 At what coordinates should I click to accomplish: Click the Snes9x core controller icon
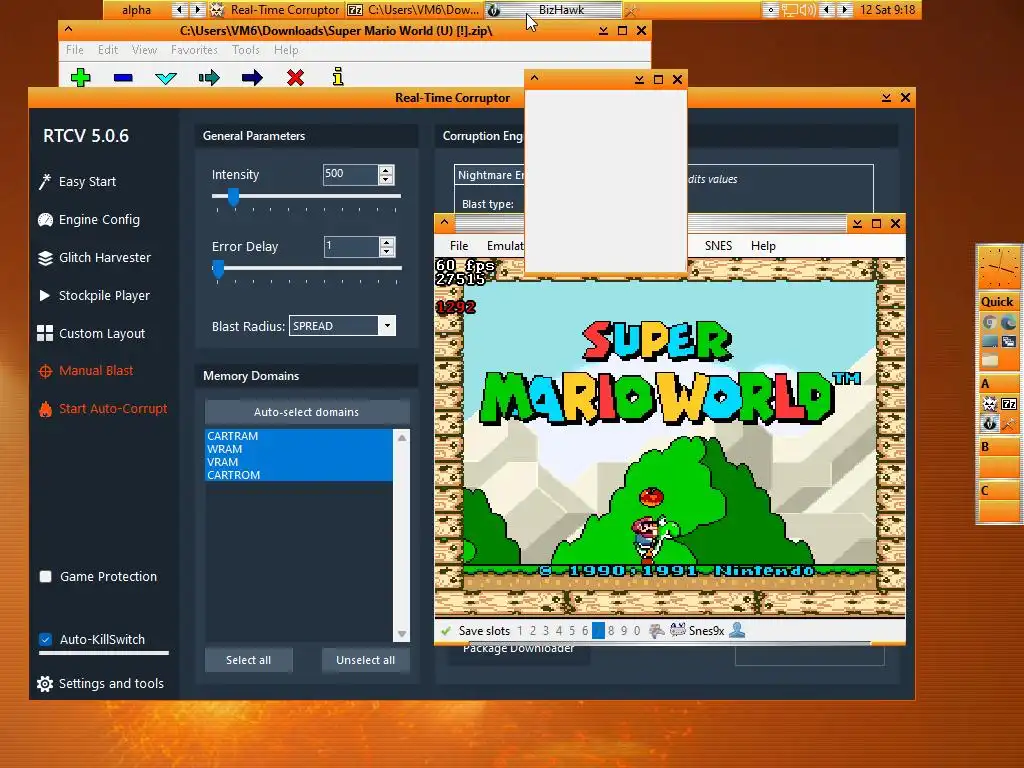pos(678,630)
